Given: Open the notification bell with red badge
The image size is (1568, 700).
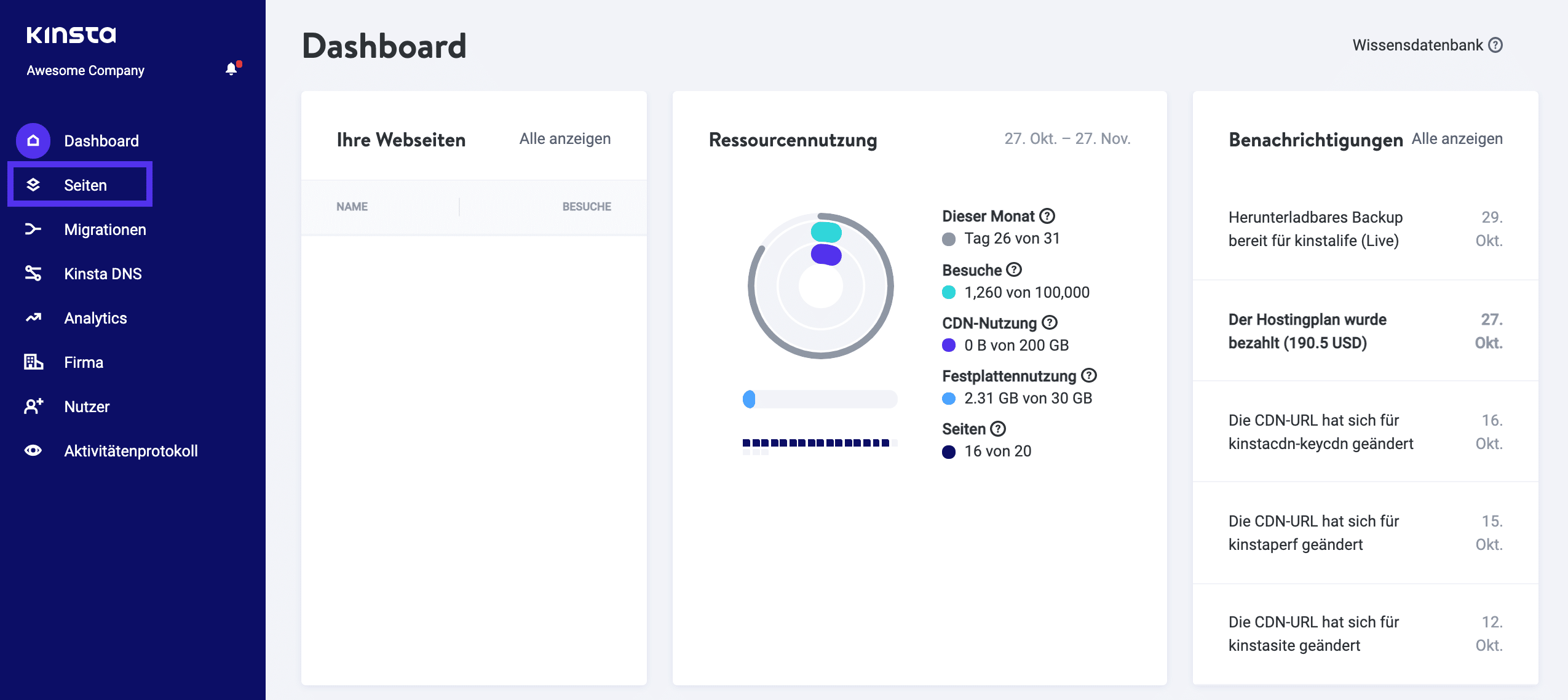Looking at the screenshot, I should 231,69.
